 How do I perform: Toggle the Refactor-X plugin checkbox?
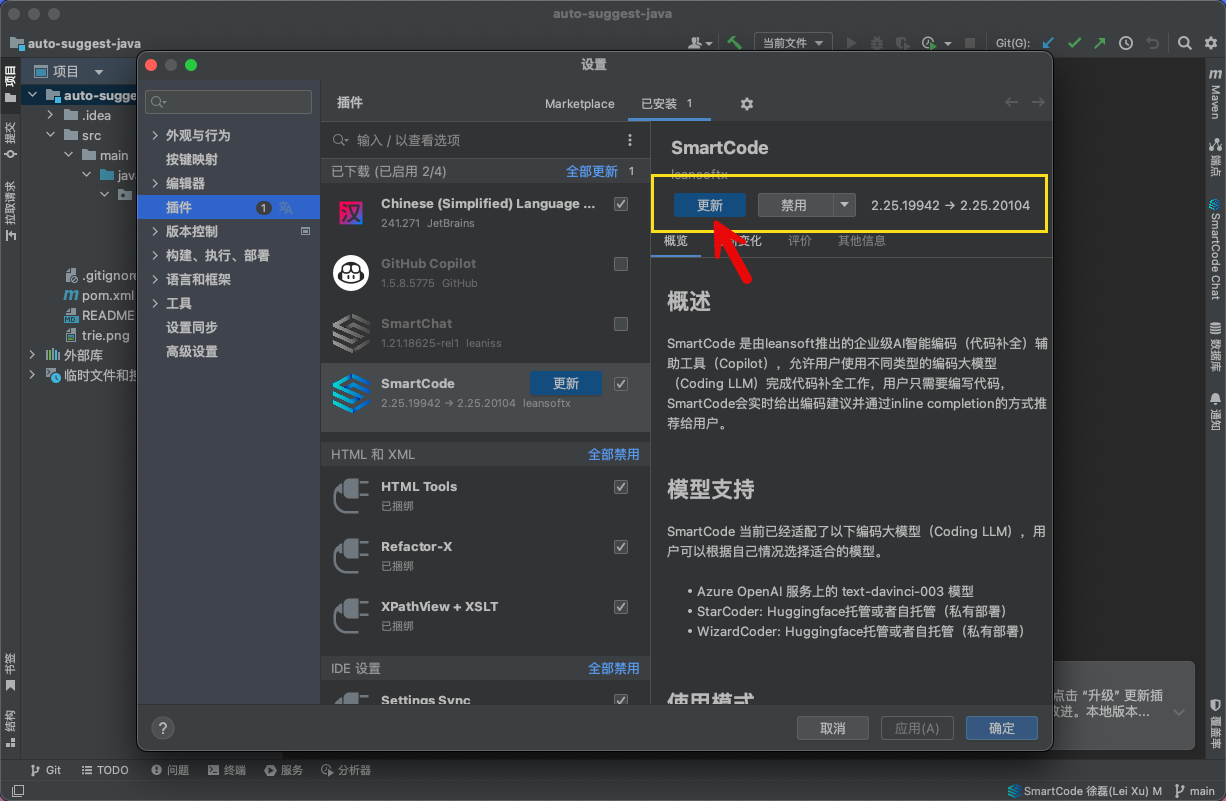(x=621, y=547)
